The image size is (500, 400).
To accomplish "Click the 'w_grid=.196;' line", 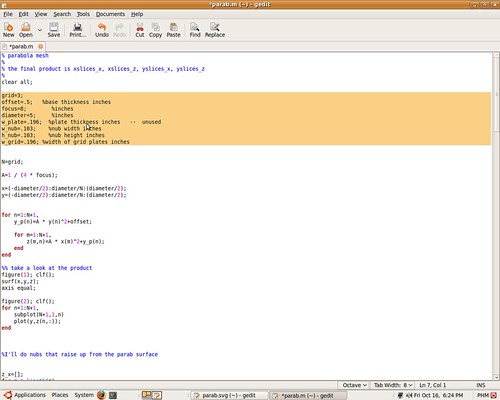I will 65,142.
